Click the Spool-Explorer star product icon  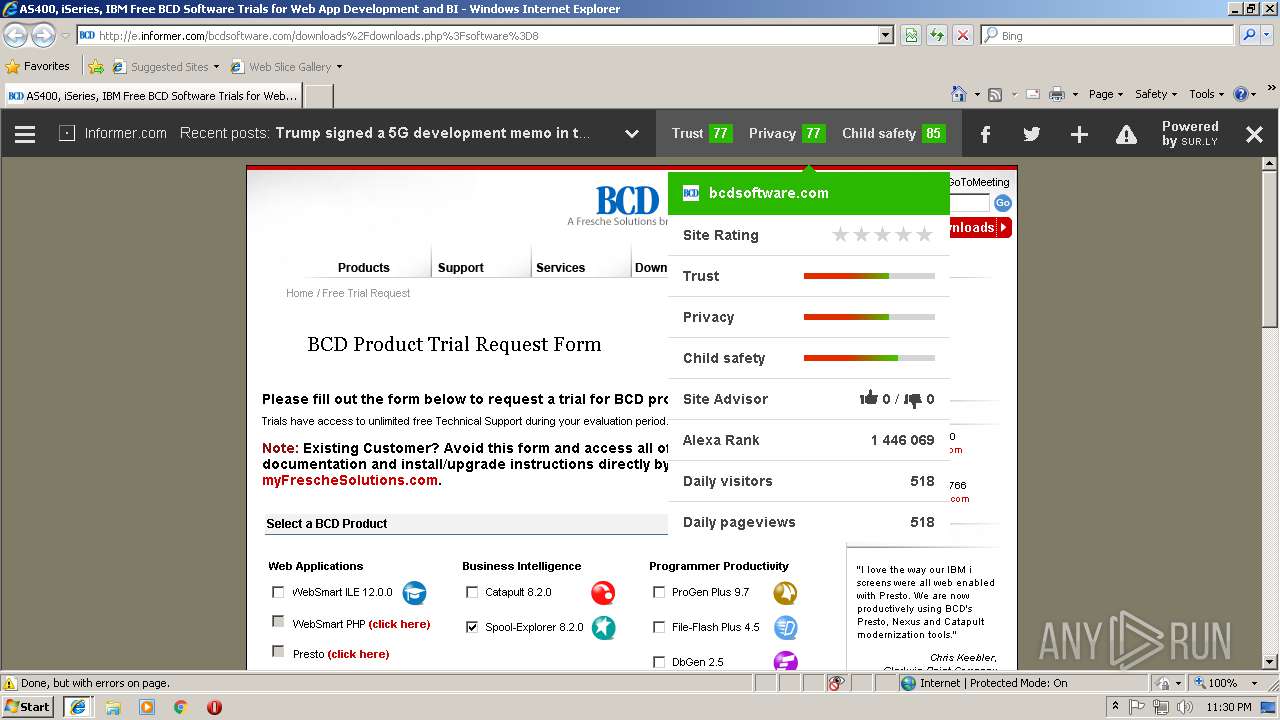click(x=603, y=627)
